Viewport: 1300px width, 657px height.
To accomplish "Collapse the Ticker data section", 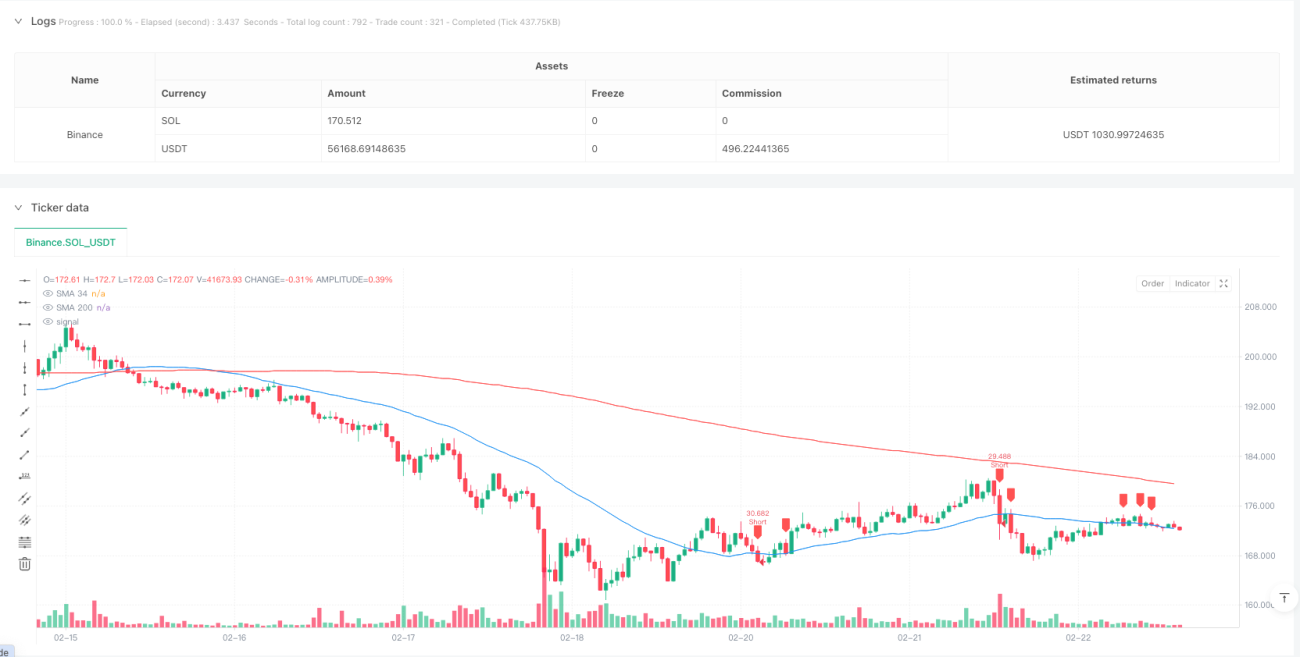I will tap(18, 207).
